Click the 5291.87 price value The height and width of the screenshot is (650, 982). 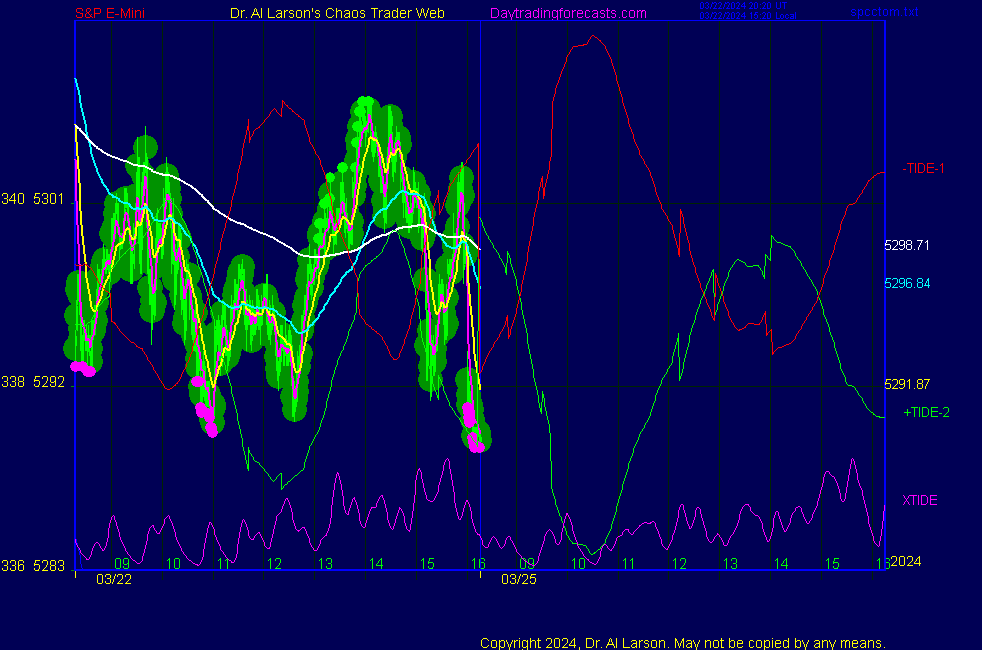tap(907, 384)
